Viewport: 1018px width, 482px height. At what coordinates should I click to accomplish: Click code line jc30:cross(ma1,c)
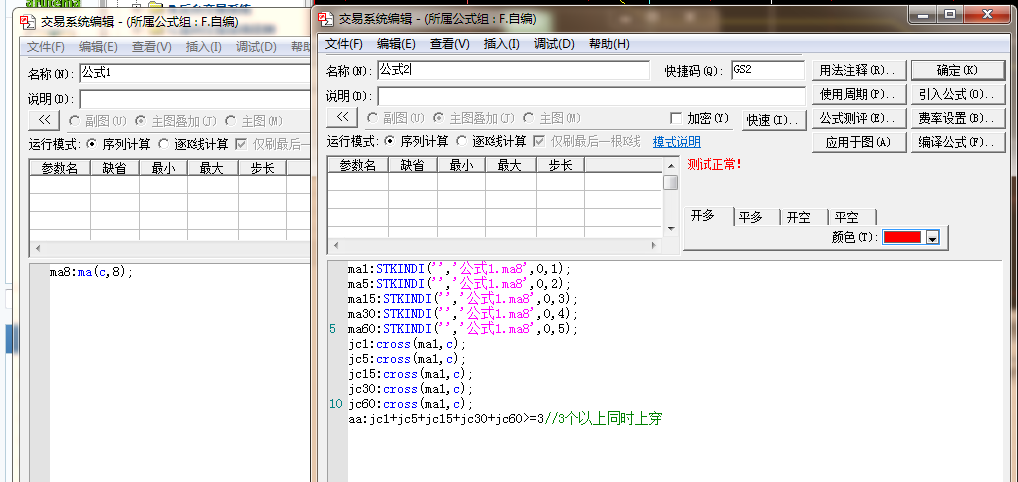pos(410,389)
